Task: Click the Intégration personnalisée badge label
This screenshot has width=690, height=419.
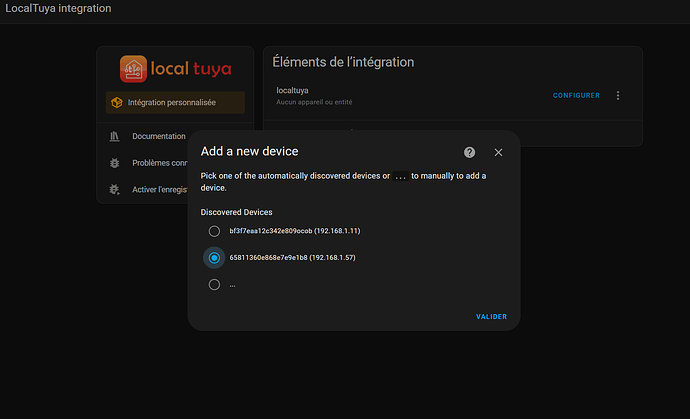Action: point(172,102)
